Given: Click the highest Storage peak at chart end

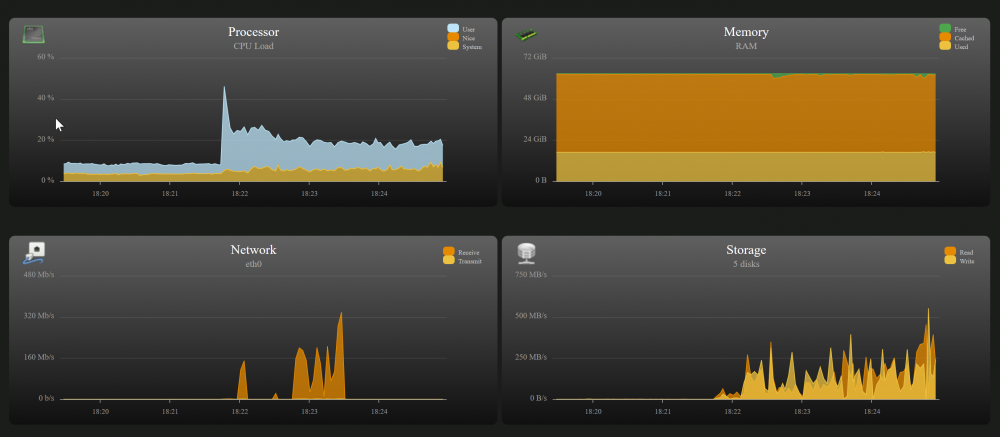Looking at the screenshot, I should point(928,309).
